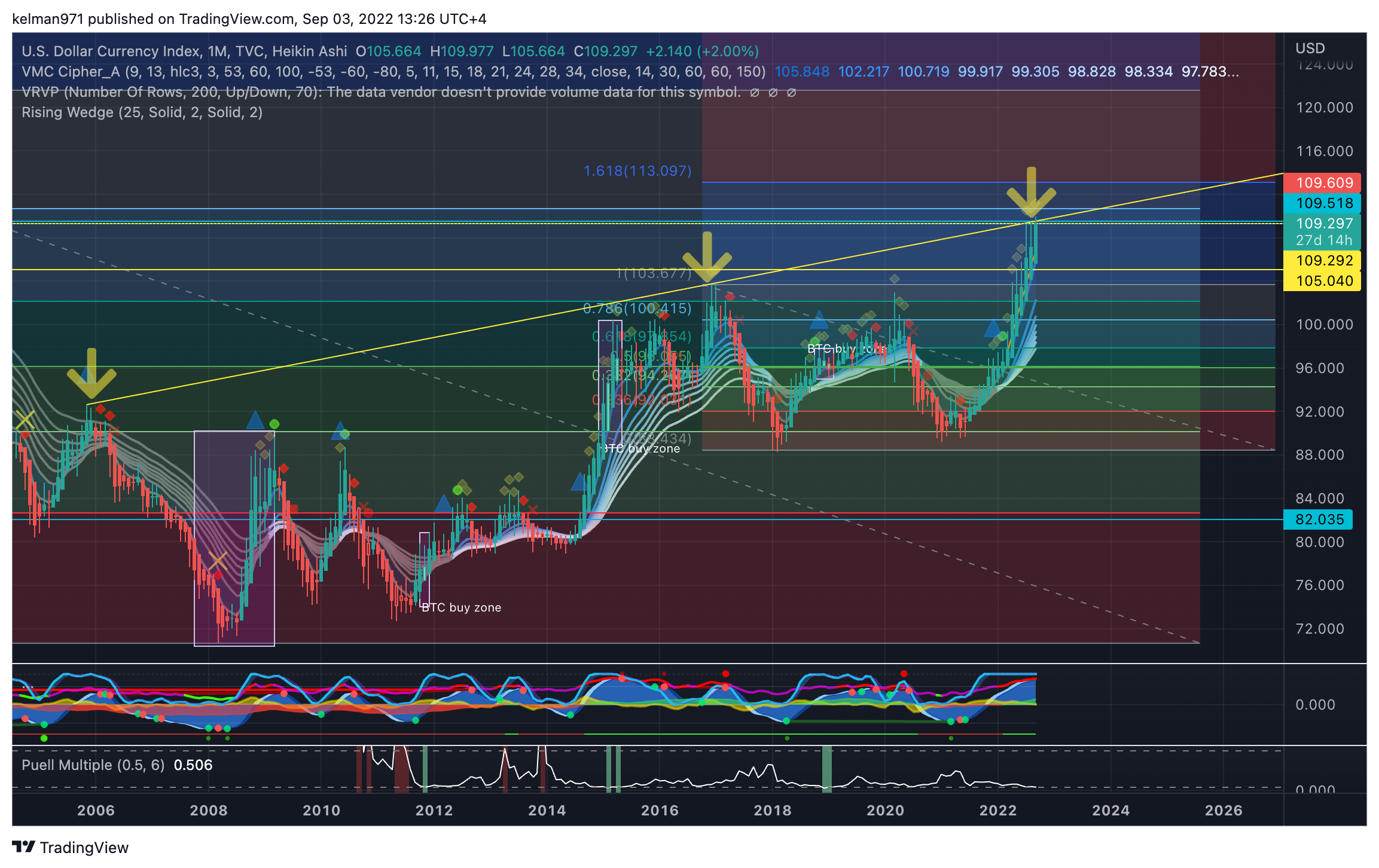Click the red 109.609 price label

click(1322, 183)
